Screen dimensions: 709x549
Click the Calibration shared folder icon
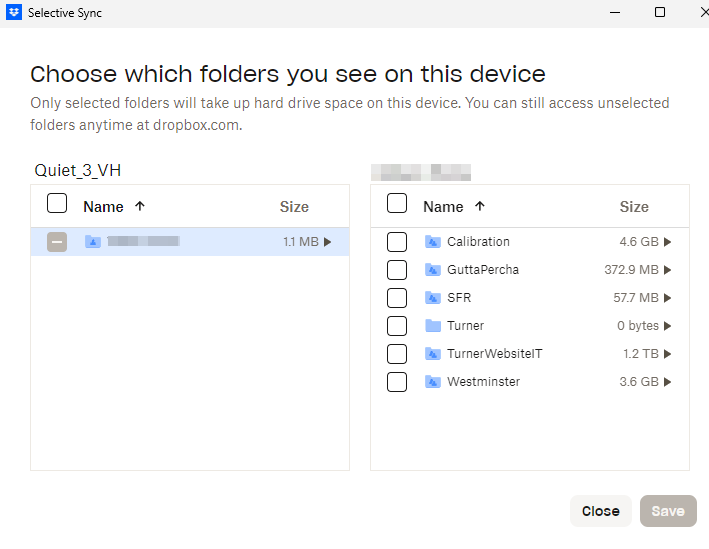point(432,242)
